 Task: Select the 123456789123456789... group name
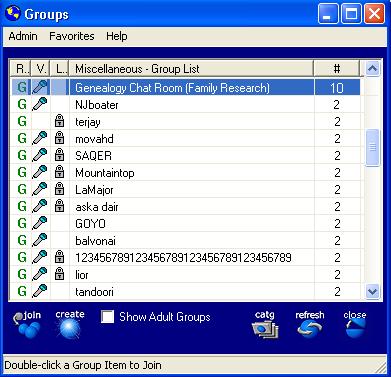(x=183, y=258)
